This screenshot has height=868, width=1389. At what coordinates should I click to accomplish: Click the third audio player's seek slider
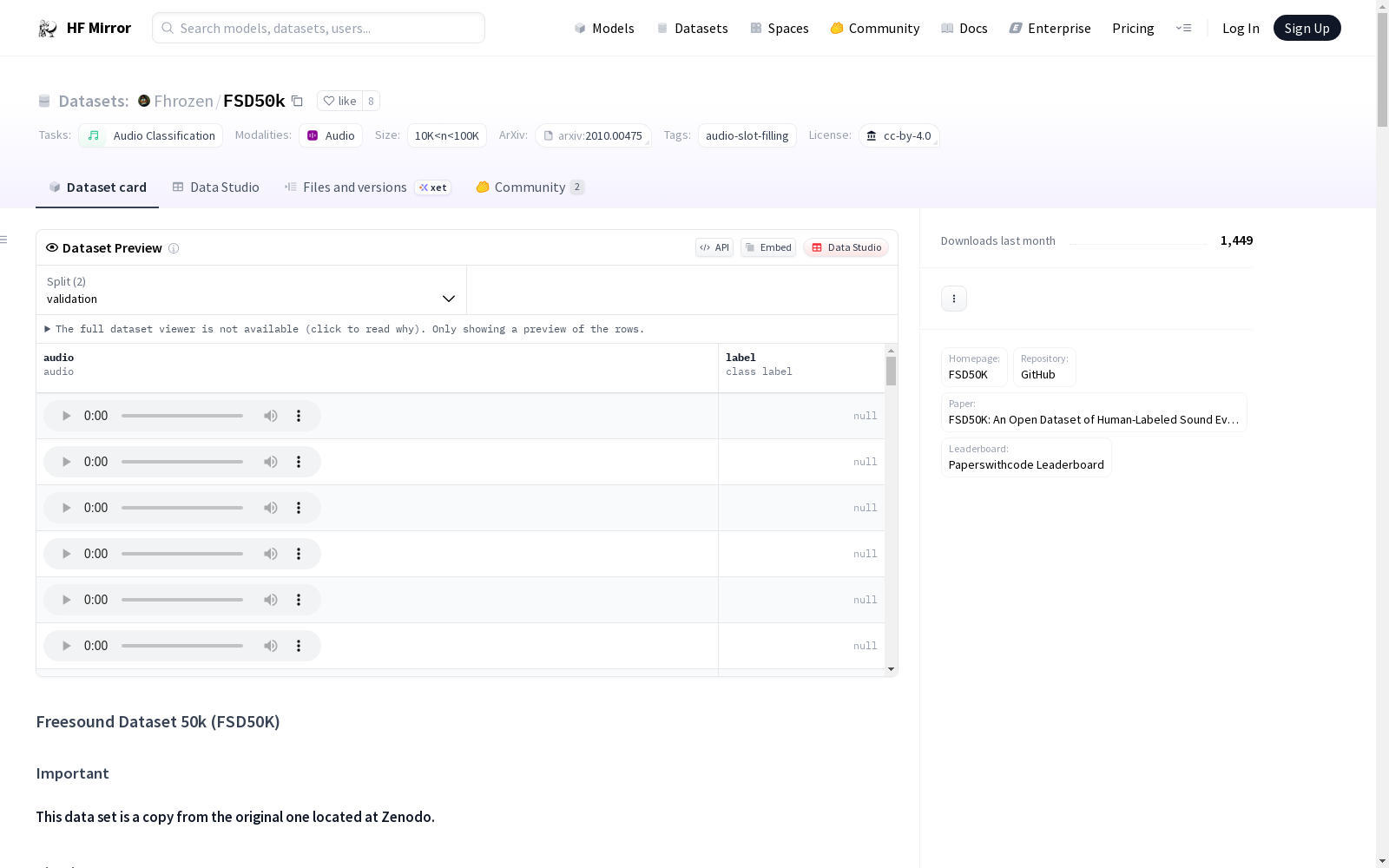click(x=182, y=508)
